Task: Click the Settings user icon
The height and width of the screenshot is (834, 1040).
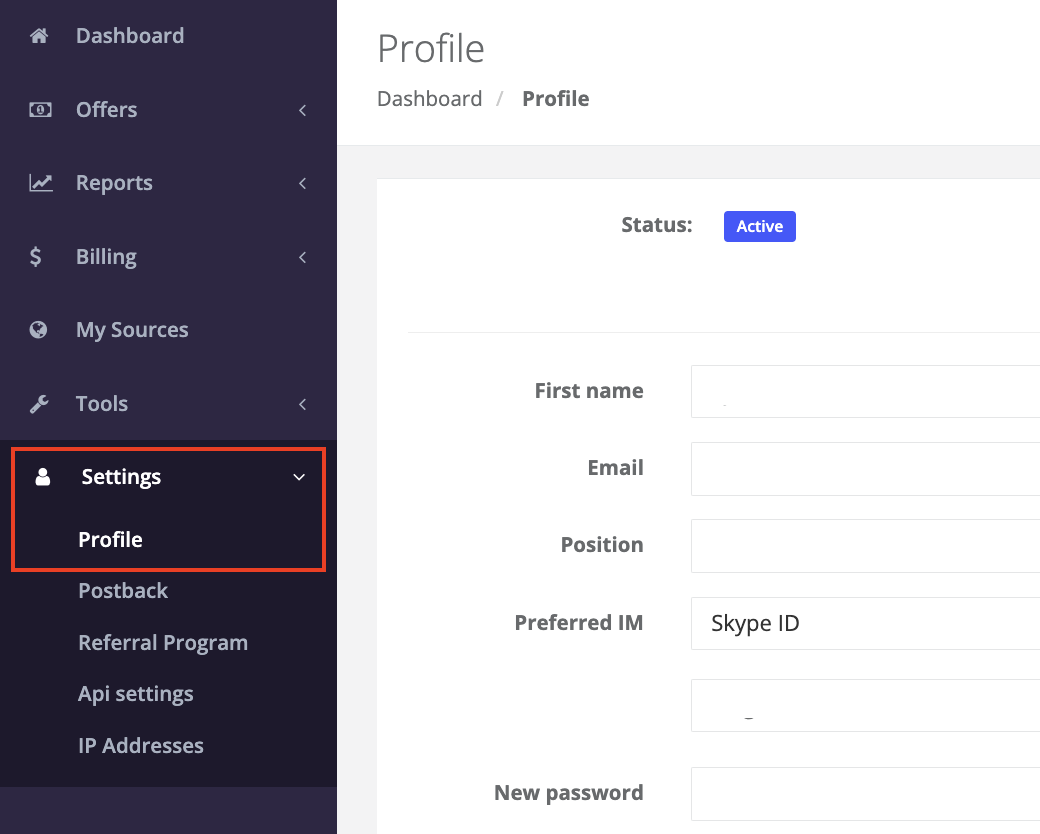Action: (x=42, y=476)
